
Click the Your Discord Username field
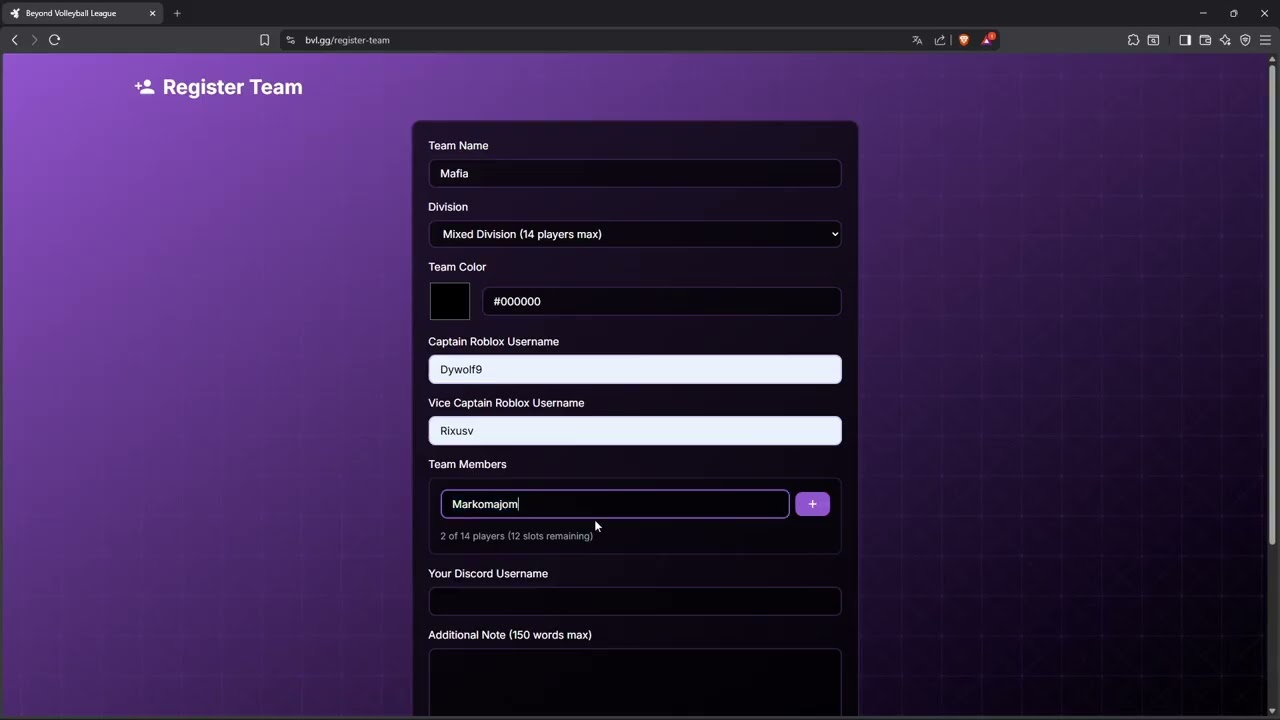pos(635,601)
